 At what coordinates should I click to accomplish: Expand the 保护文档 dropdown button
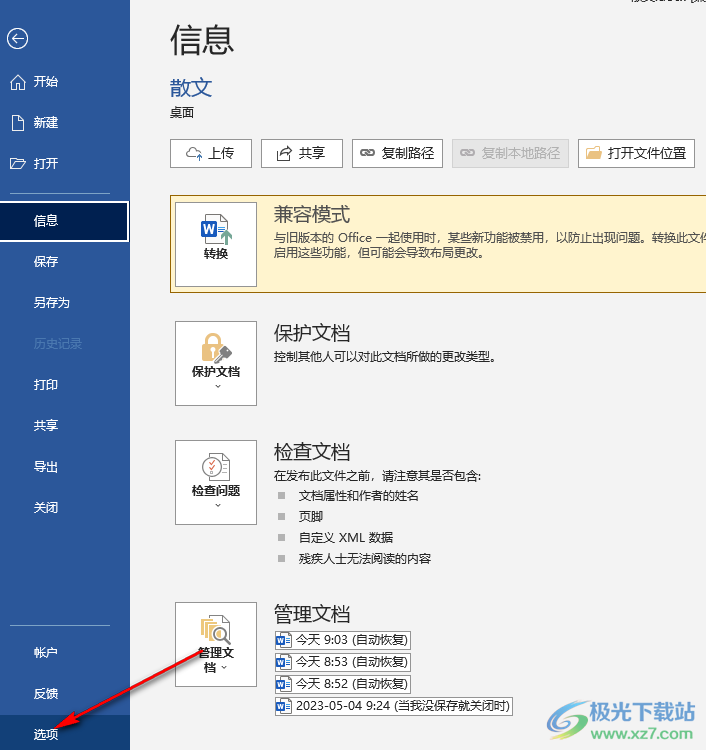(x=216, y=363)
